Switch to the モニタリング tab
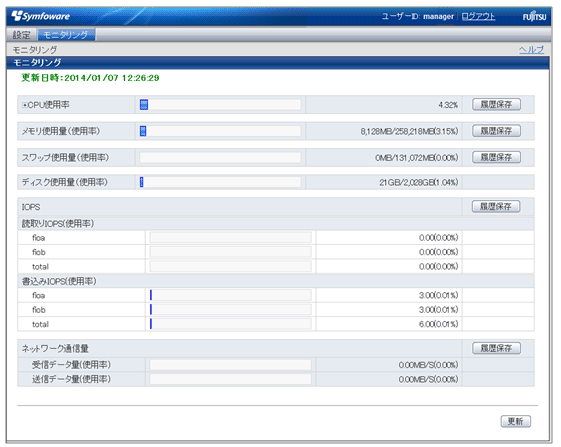The width and height of the screenshot is (561, 447). click(66, 35)
